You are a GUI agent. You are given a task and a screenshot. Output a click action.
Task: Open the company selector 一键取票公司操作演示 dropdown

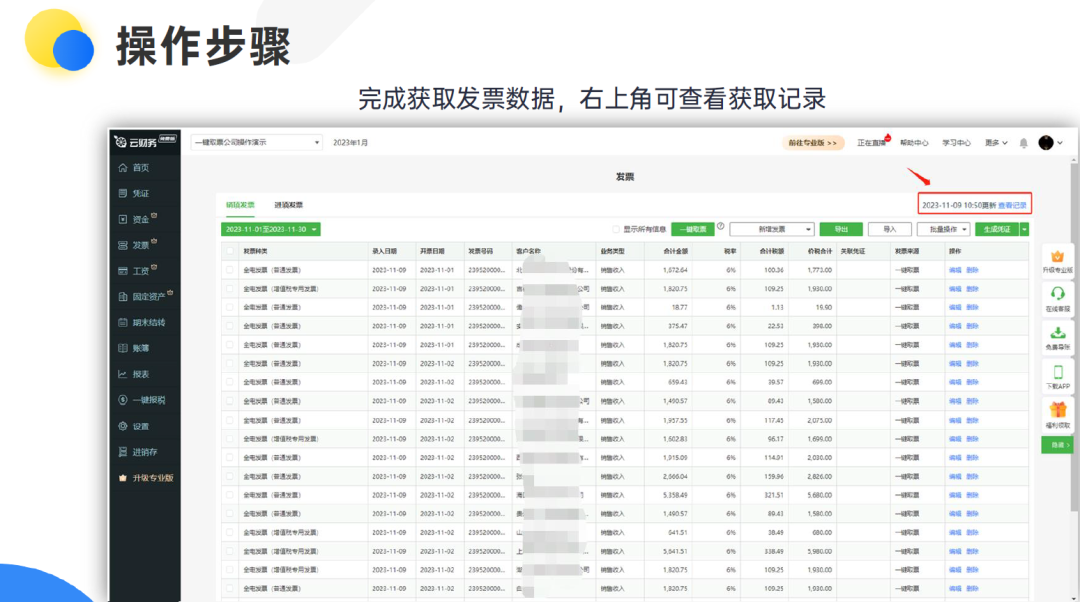256,143
